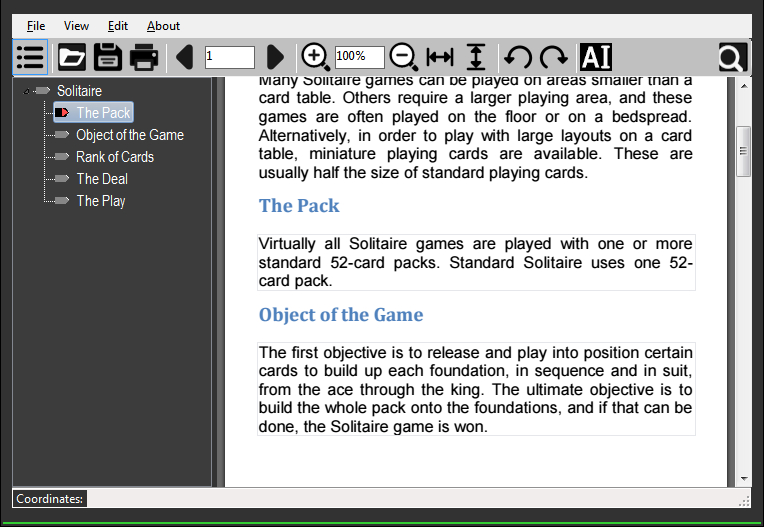This screenshot has height=527, width=764.
Task: Open the AI tool
Action: (x=595, y=57)
